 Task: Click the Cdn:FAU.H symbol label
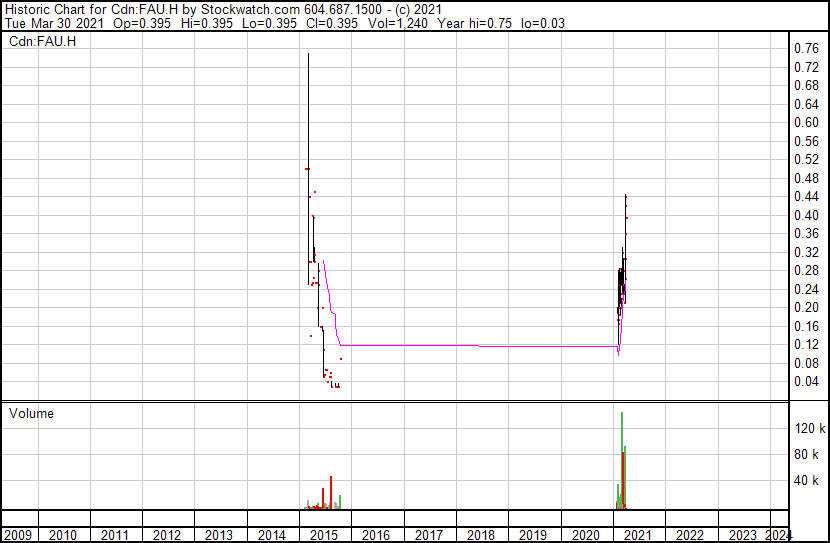coord(42,41)
